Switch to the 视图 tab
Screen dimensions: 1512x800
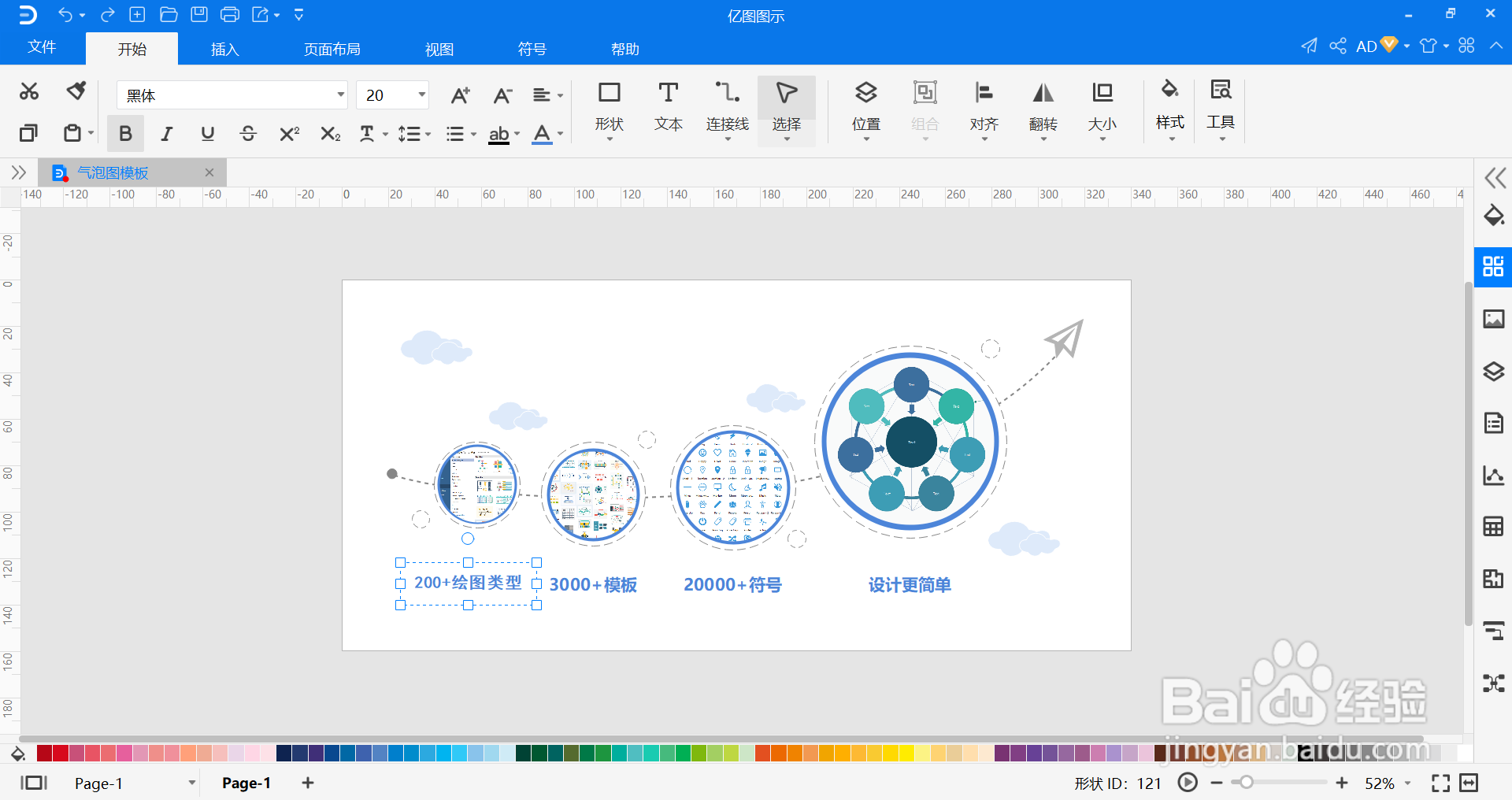coord(439,49)
